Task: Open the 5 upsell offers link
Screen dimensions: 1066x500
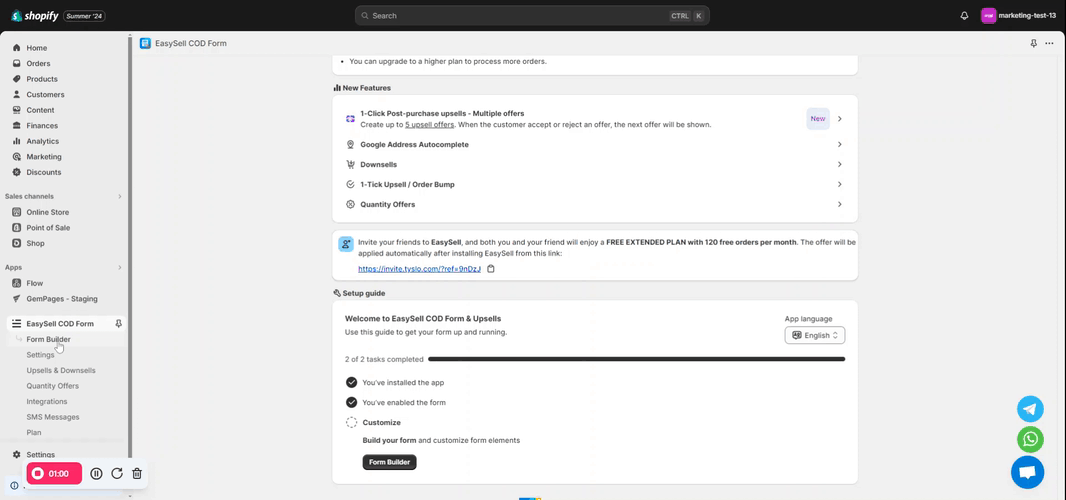Action: (429, 125)
